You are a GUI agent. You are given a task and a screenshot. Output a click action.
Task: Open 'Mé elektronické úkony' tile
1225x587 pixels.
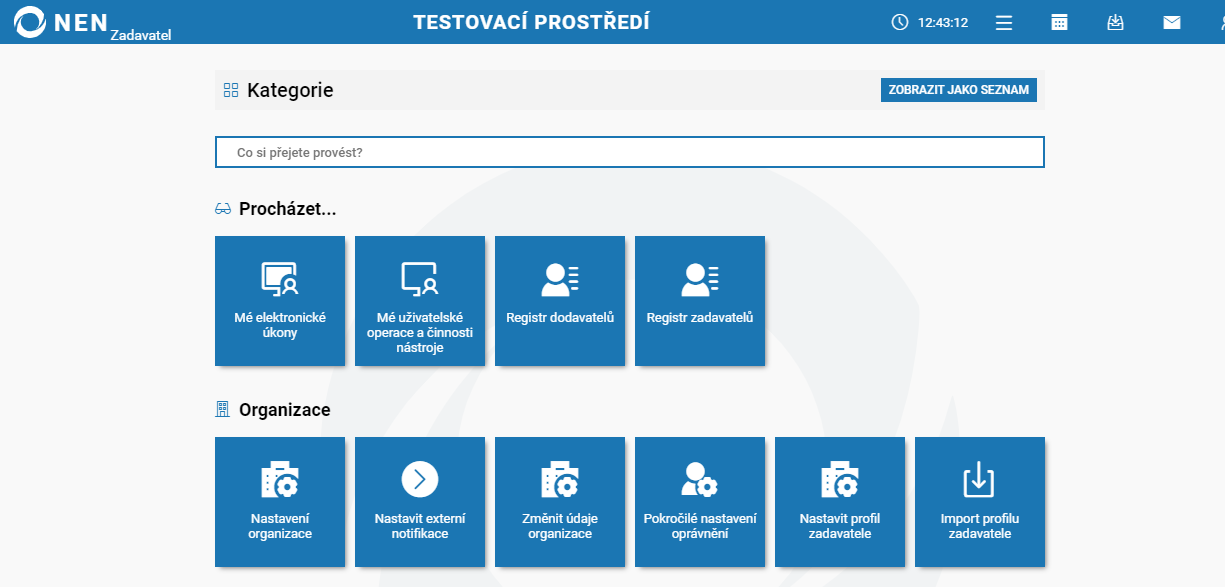point(280,301)
